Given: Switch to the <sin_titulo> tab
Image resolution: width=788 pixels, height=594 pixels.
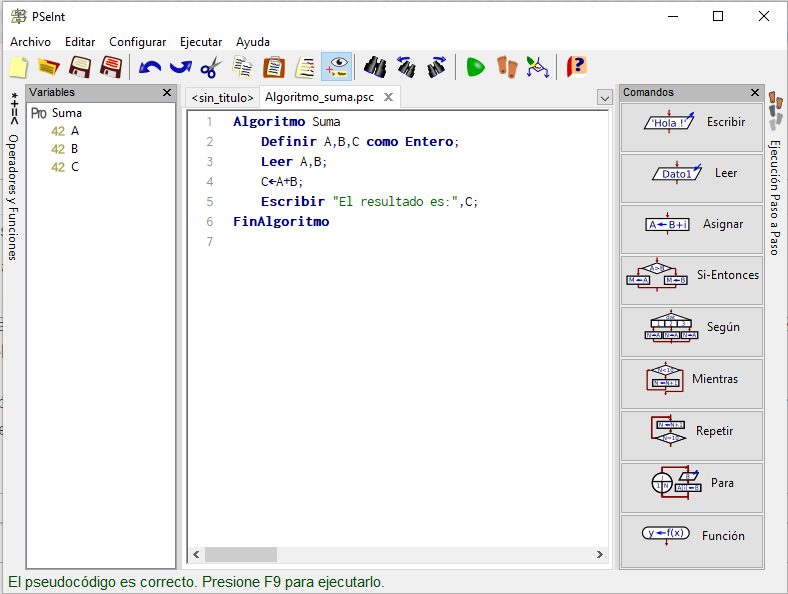Looking at the screenshot, I should click(222, 97).
